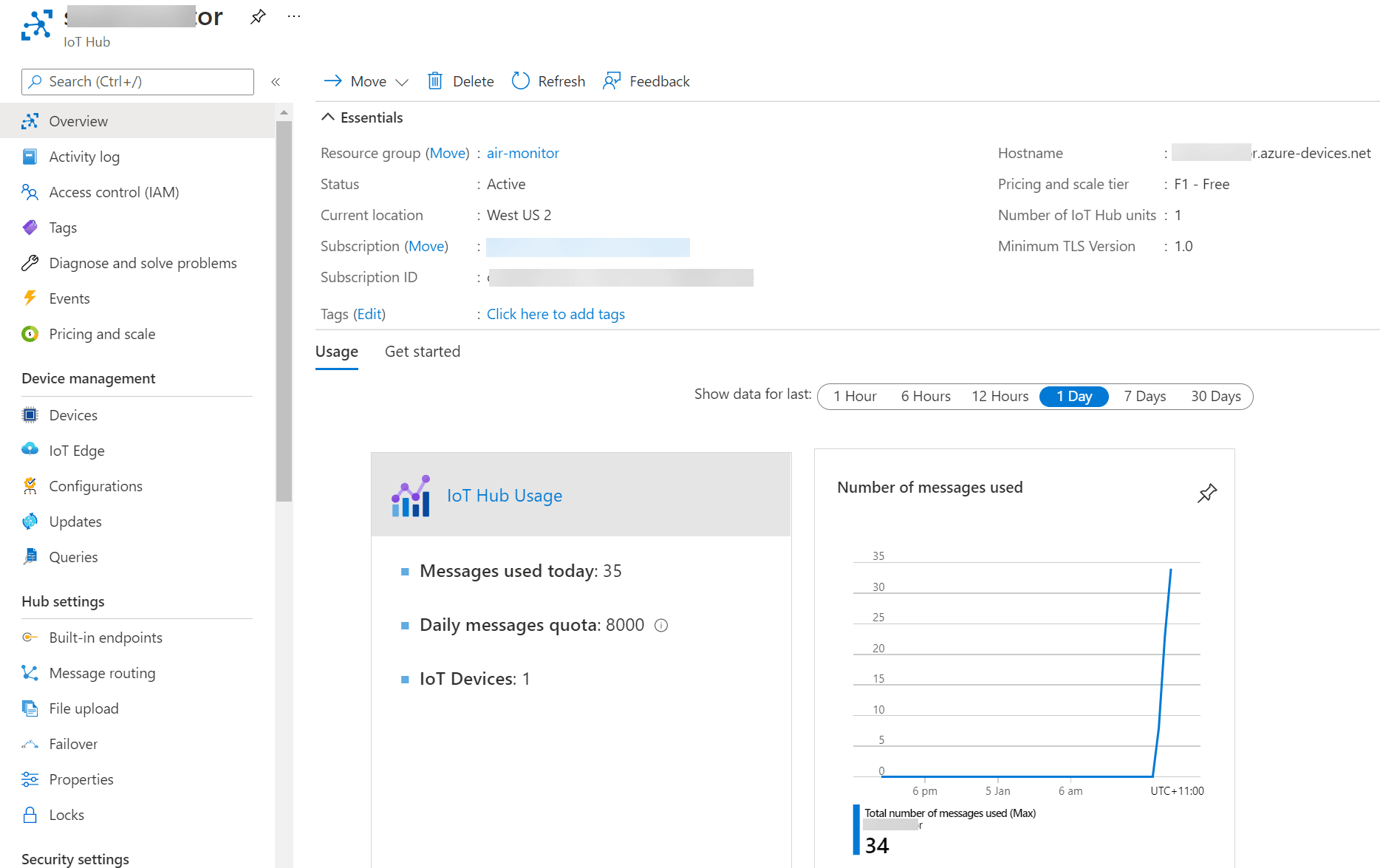The width and height of the screenshot is (1380, 868).
Task: Show info about daily messages quota
Action: click(x=661, y=626)
